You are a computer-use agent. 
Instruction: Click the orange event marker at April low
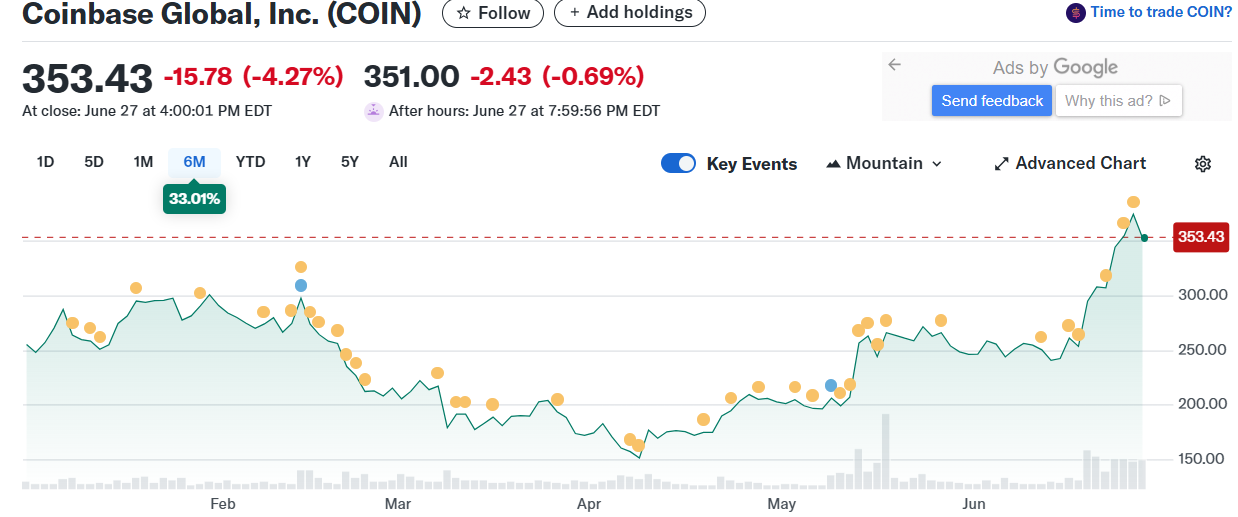pos(638,446)
